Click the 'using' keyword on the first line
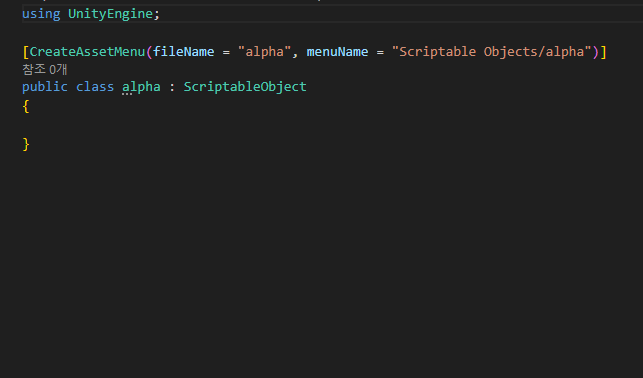Viewport: 643px width, 378px height. click(41, 14)
